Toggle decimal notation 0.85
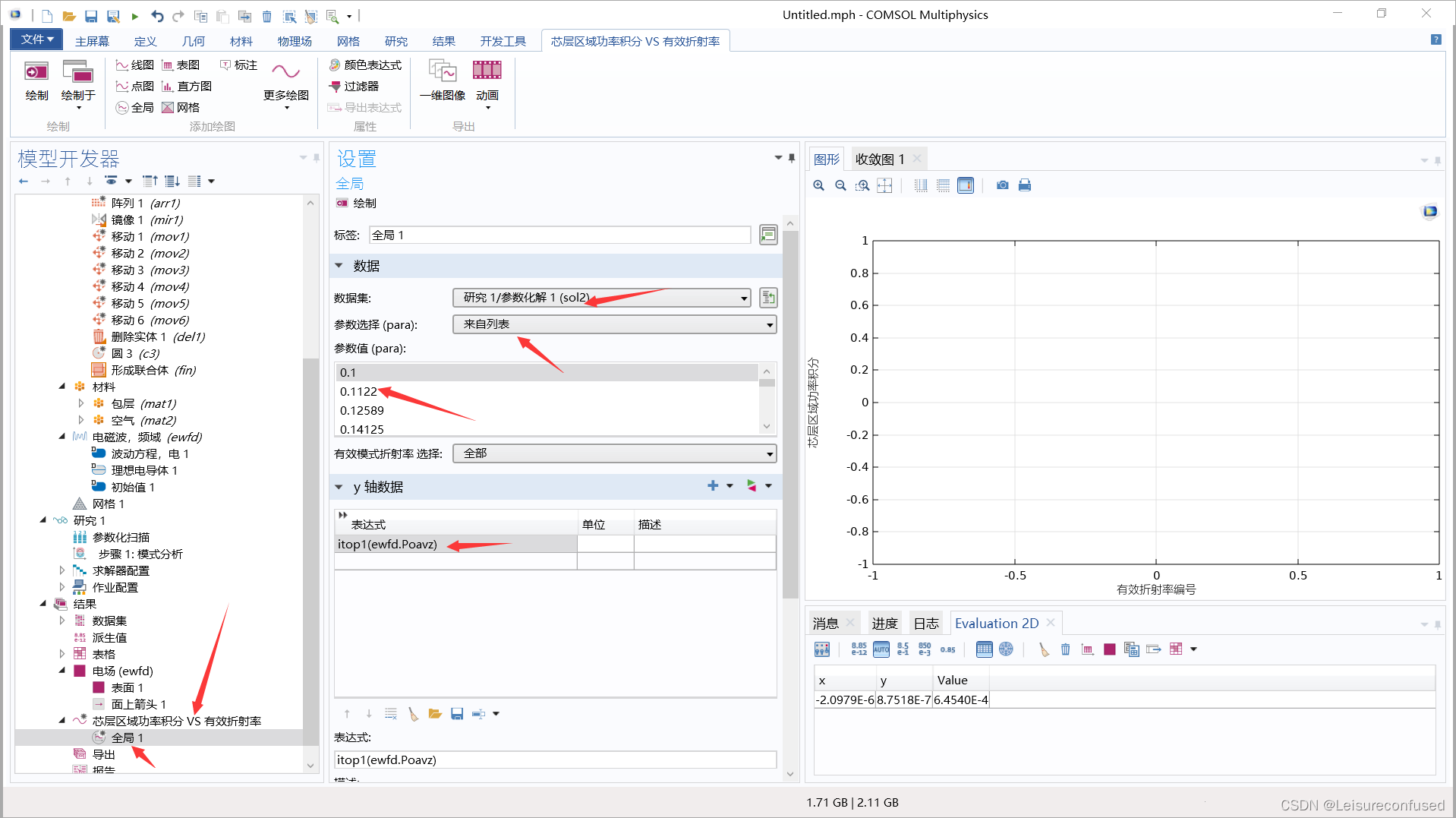The width and height of the screenshot is (1456, 818). click(947, 649)
